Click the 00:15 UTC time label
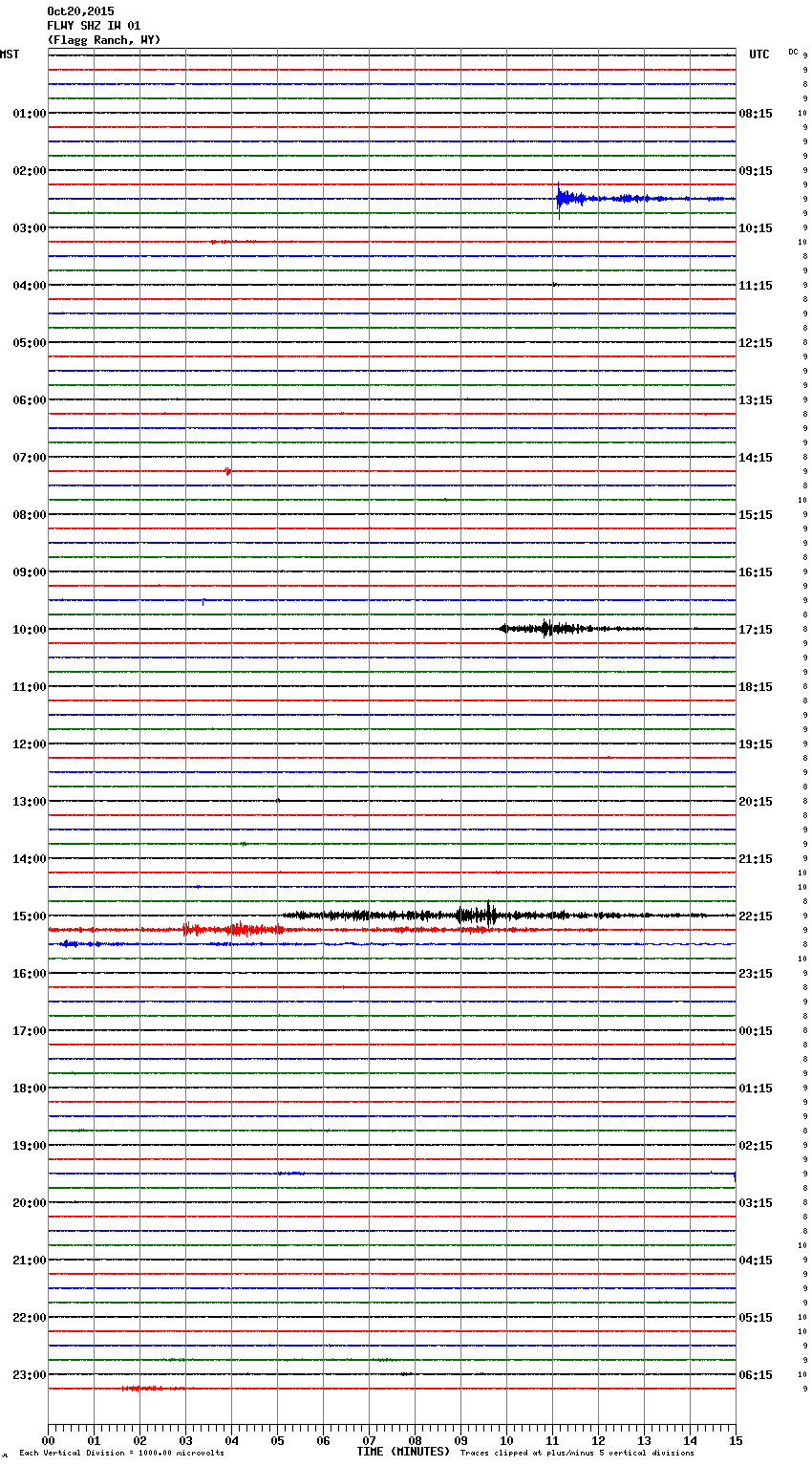 pyautogui.click(x=756, y=1031)
